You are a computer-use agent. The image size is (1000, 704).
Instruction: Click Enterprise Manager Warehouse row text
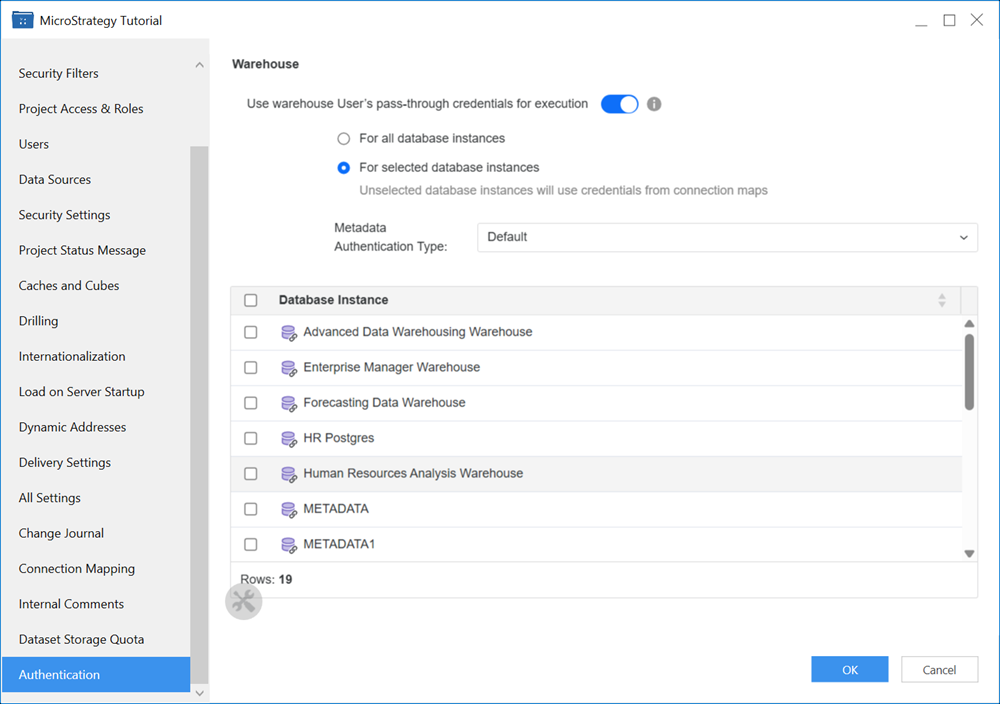pos(392,367)
